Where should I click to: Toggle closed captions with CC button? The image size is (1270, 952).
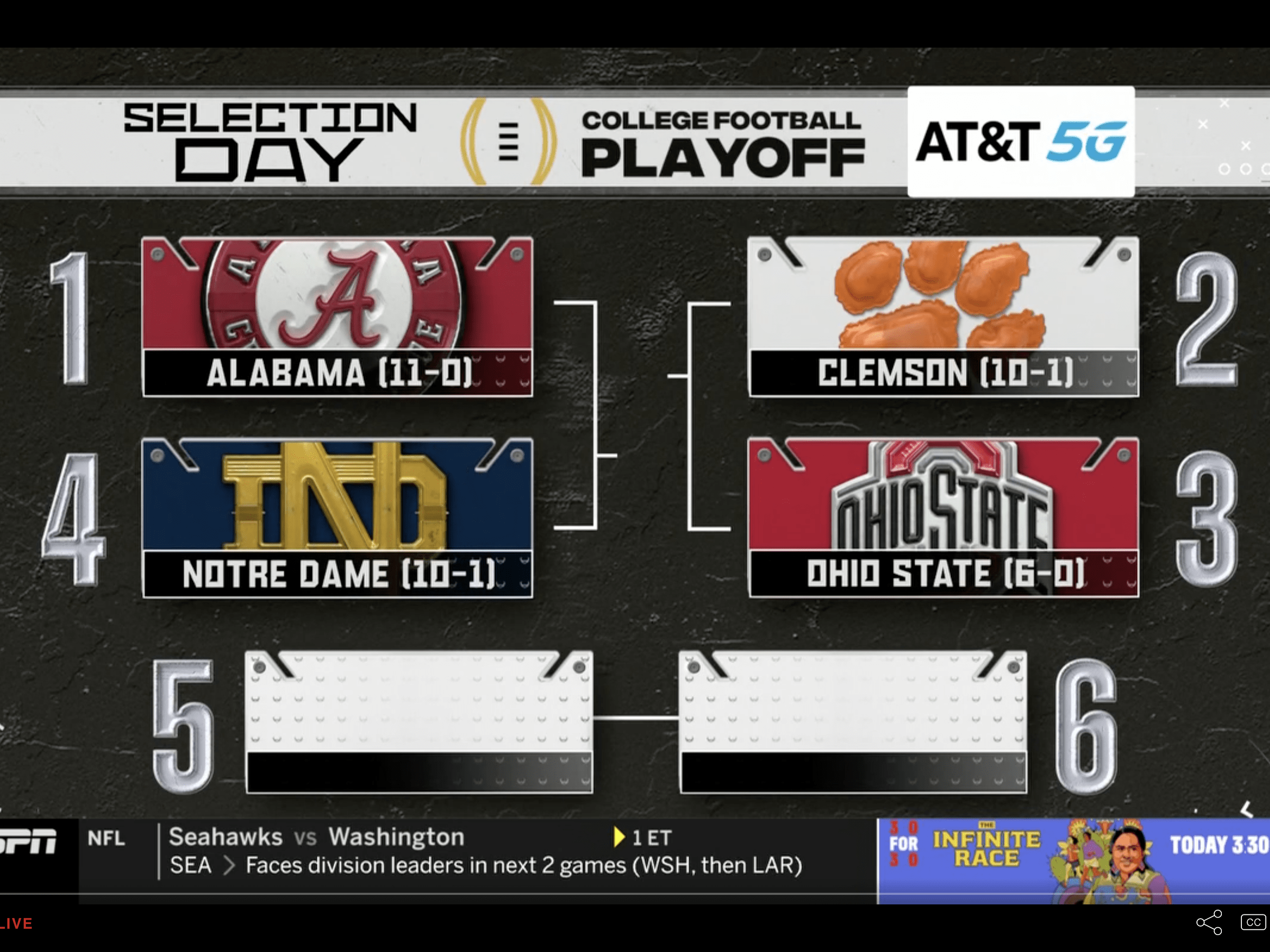tap(1253, 922)
